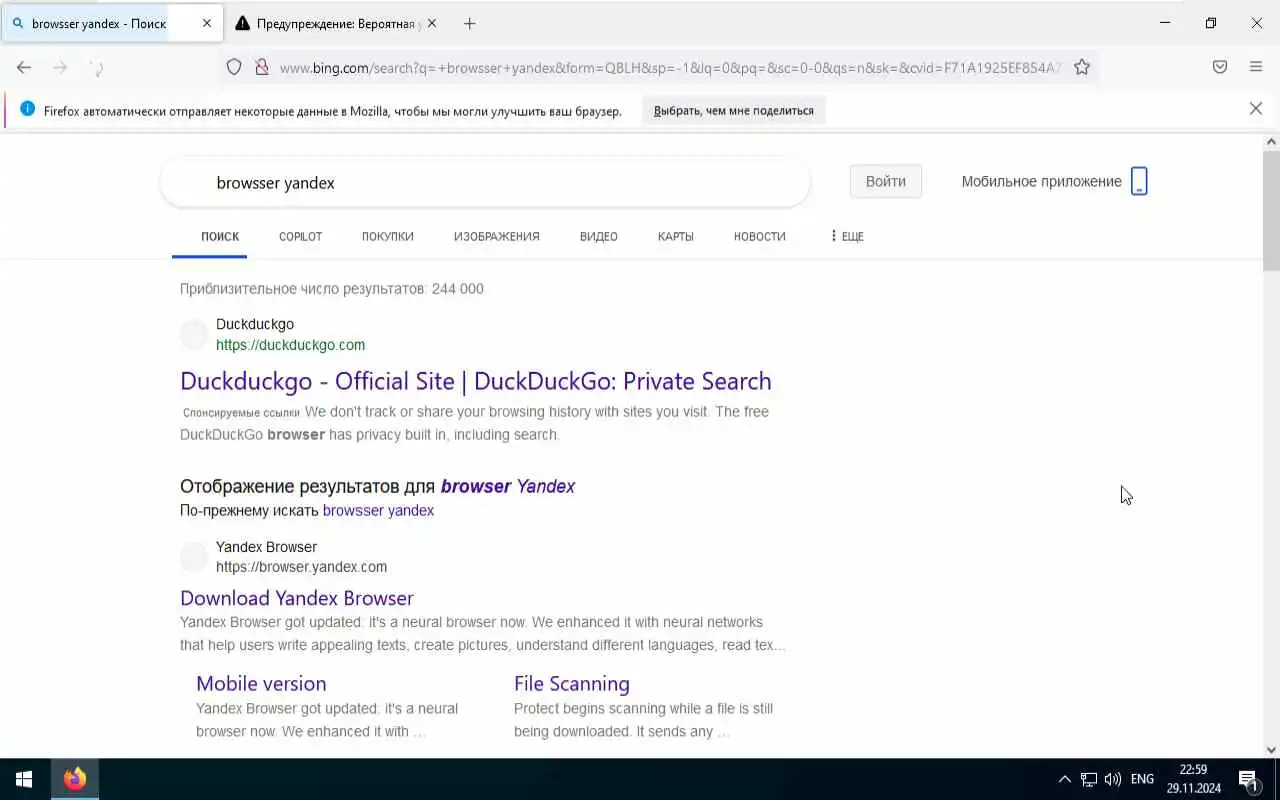The image size is (1280, 800).
Task: Click the 'Yandex Browser' site name text
Action: (x=266, y=547)
